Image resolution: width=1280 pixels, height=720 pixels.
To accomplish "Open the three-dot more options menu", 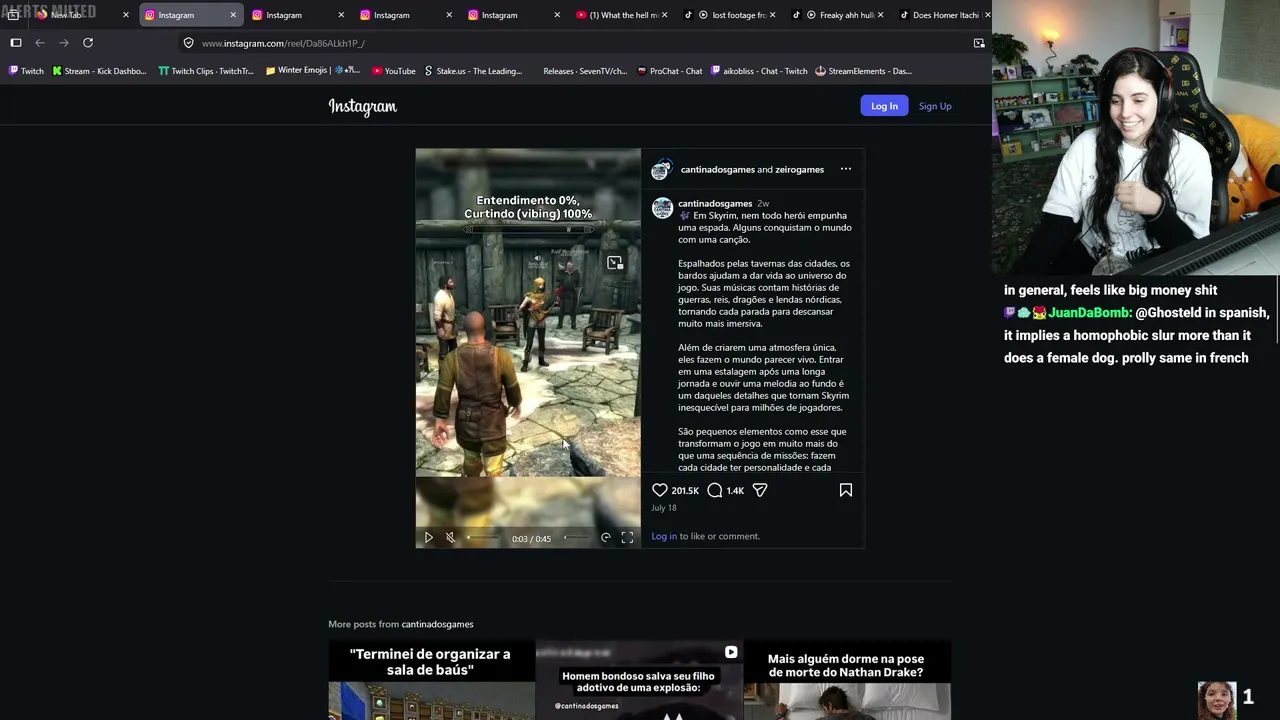I will pos(846,169).
